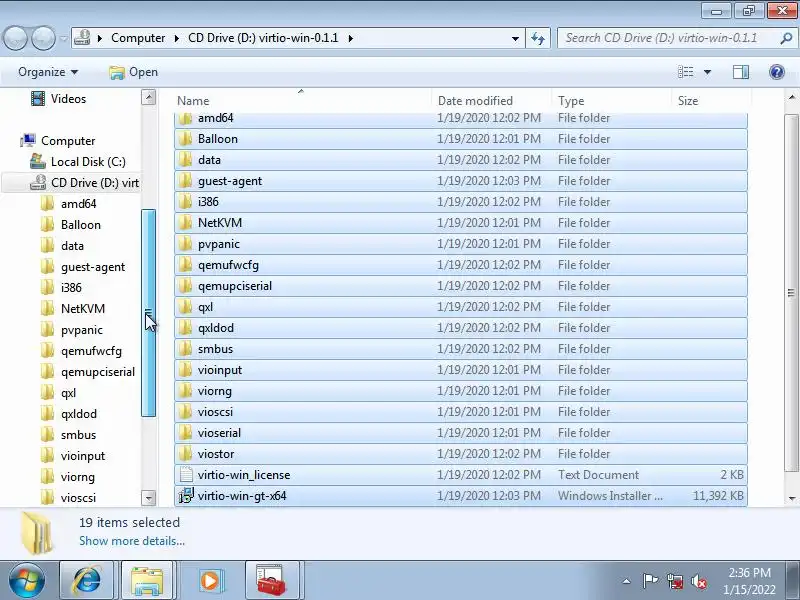
Task: Select guest-agent folder icon in file list
Action: click(185, 181)
